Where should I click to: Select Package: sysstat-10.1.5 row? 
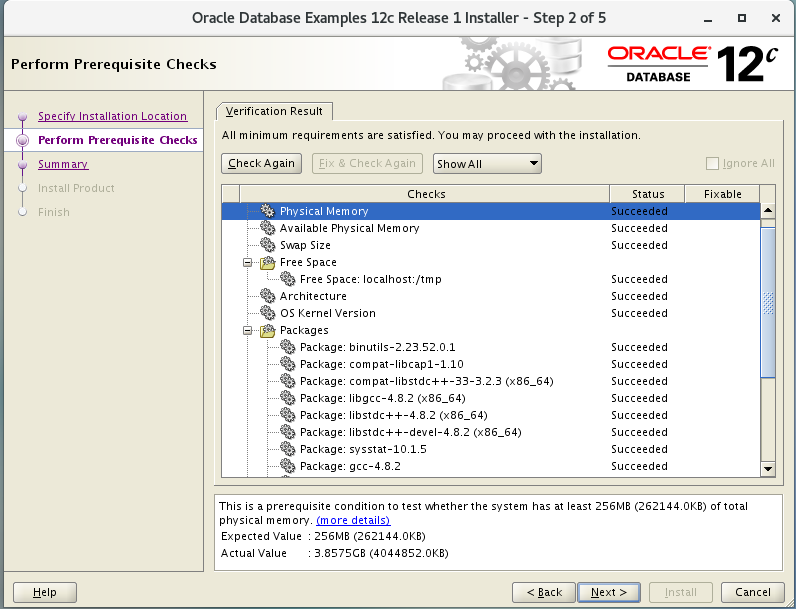[491, 449]
